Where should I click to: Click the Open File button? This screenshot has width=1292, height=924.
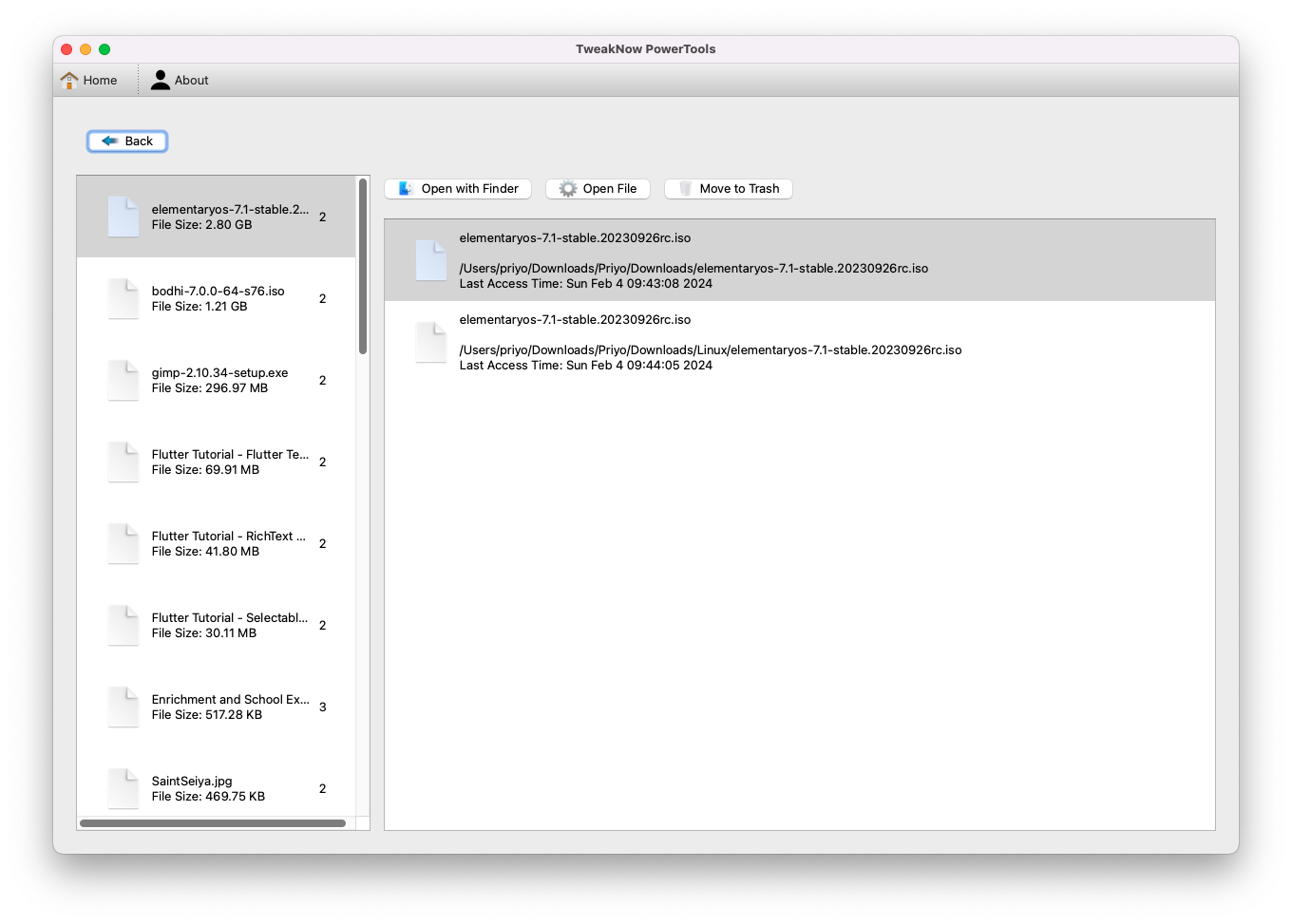pos(597,188)
